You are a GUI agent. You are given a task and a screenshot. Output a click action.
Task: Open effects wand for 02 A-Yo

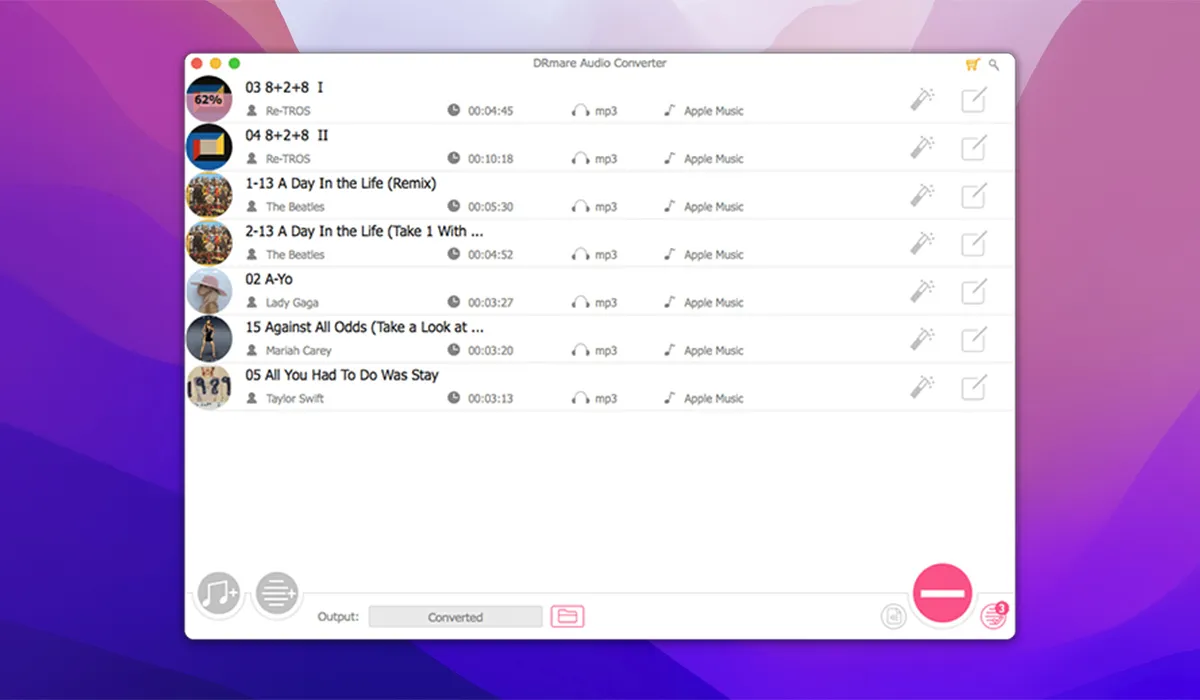tap(922, 291)
